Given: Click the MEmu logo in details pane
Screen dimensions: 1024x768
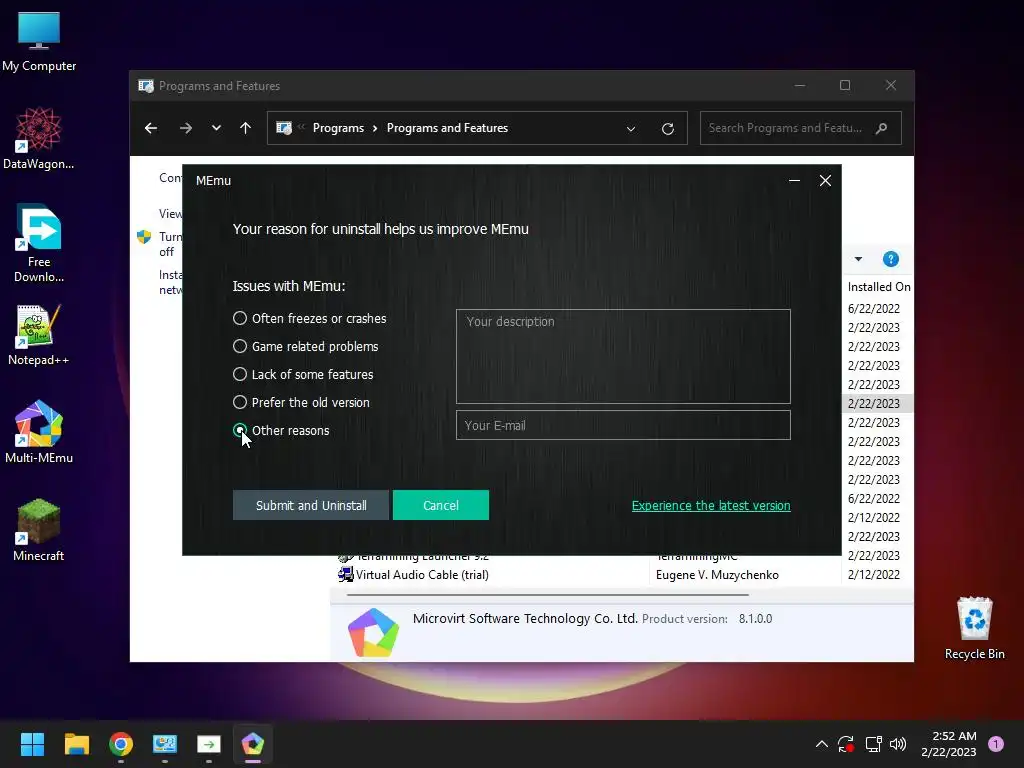Looking at the screenshot, I should (373, 632).
